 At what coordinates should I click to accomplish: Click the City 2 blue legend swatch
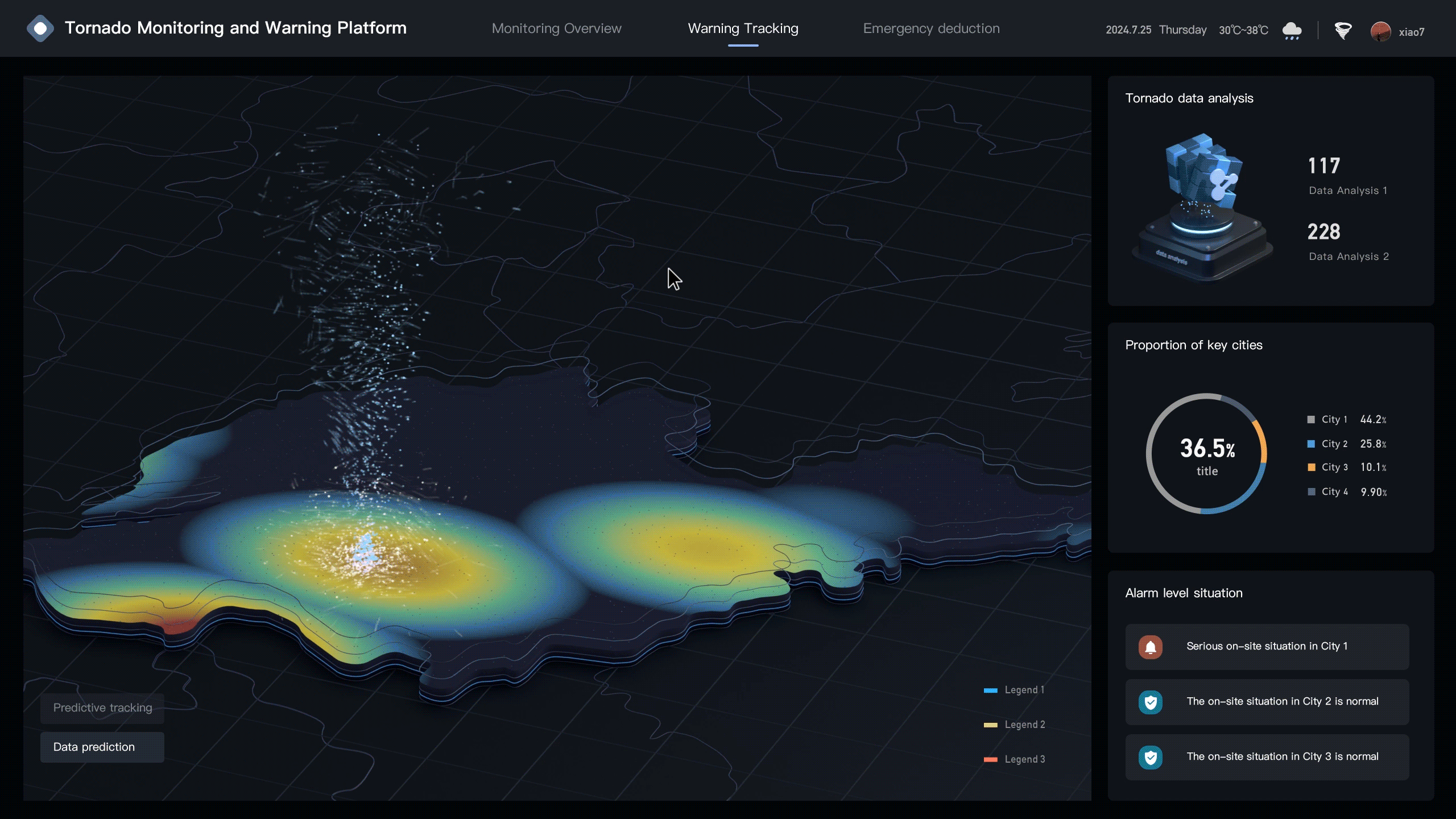(1311, 444)
